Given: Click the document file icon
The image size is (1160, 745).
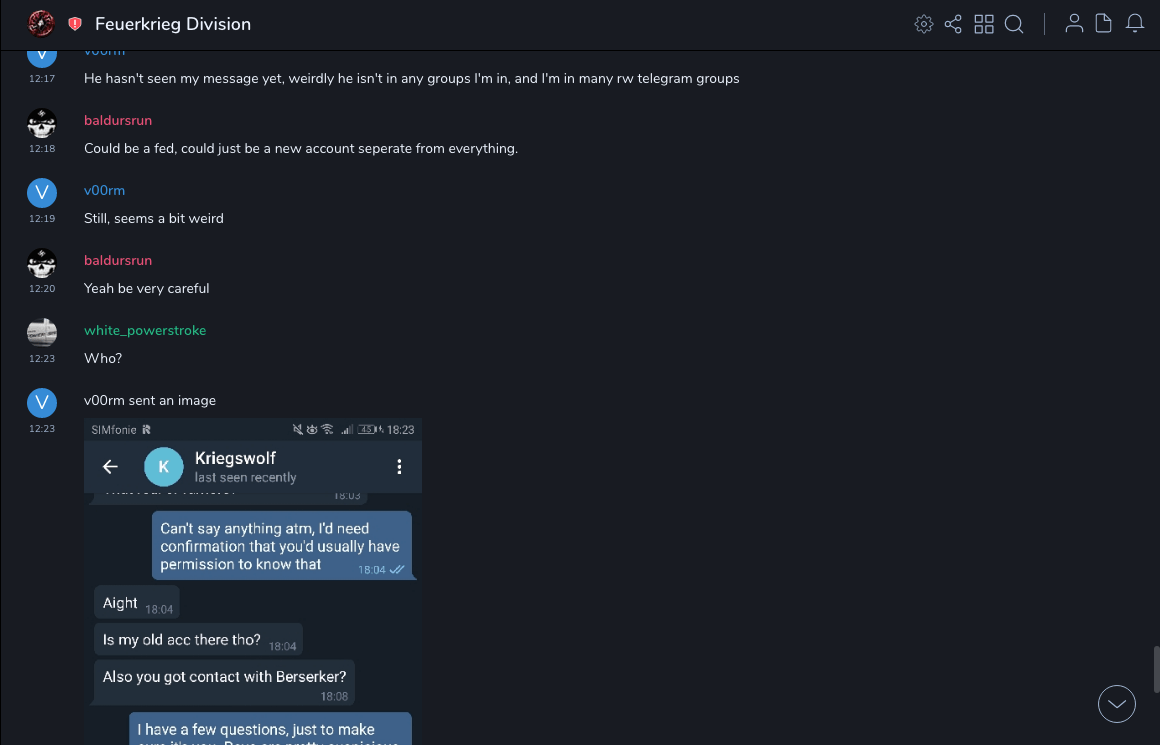Looking at the screenshot, I should click(x=1103, y=24).
